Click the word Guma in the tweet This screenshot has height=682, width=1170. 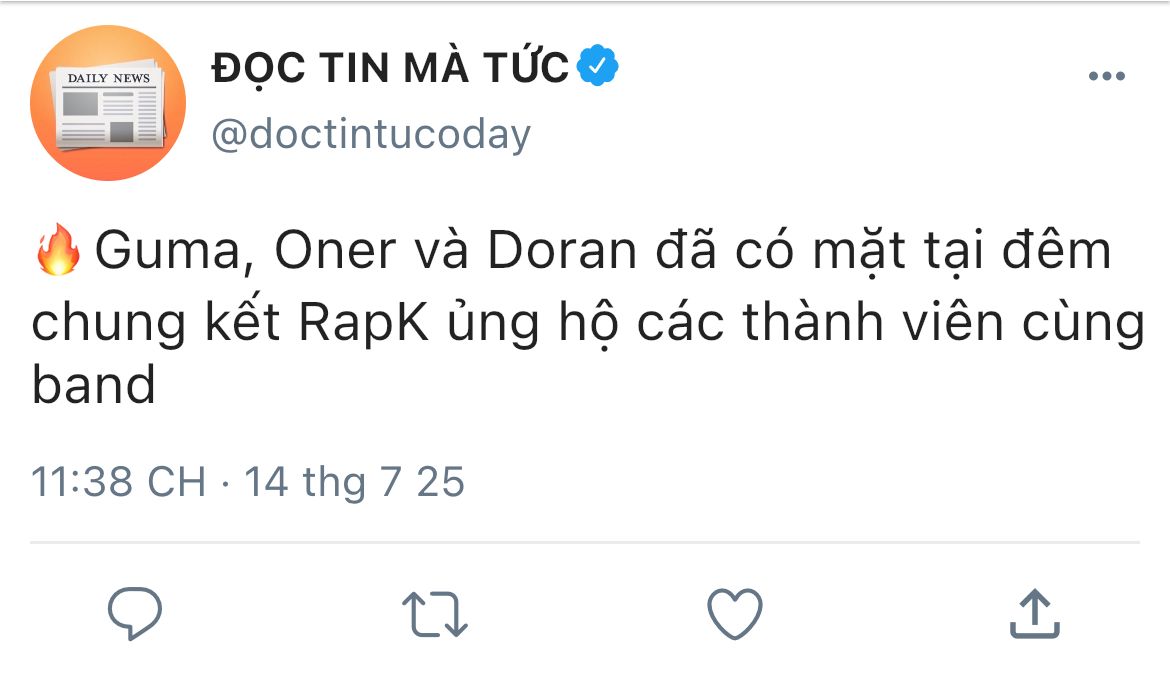tap(171, 252)
